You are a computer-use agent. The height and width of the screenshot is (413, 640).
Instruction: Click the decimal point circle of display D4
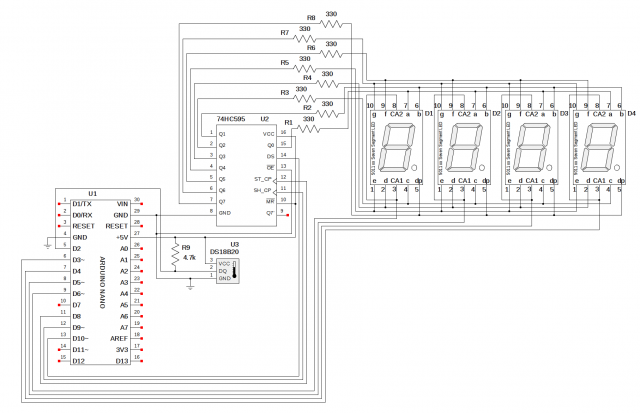617,168
